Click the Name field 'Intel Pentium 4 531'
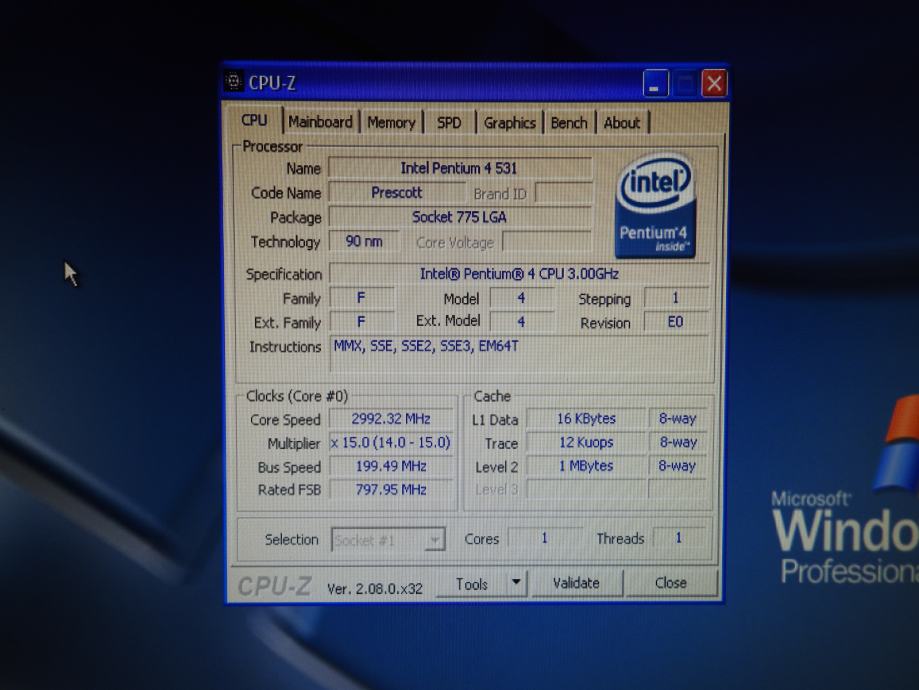 click(460, 168)
